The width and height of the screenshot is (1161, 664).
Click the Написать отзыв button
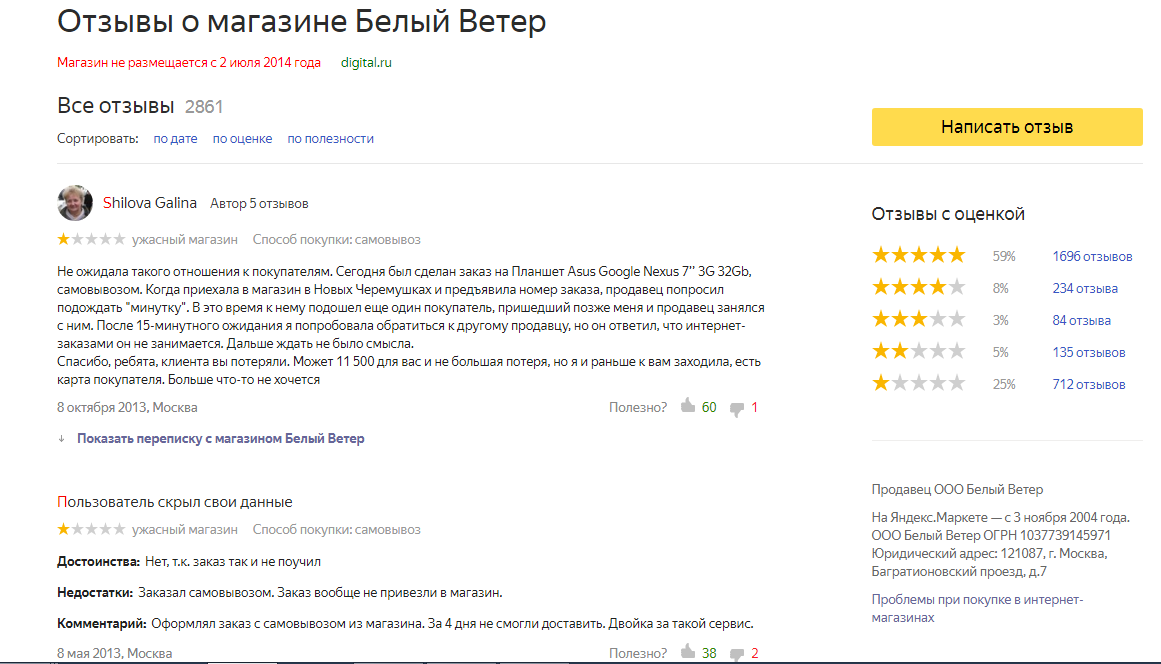click(1006, 127)
